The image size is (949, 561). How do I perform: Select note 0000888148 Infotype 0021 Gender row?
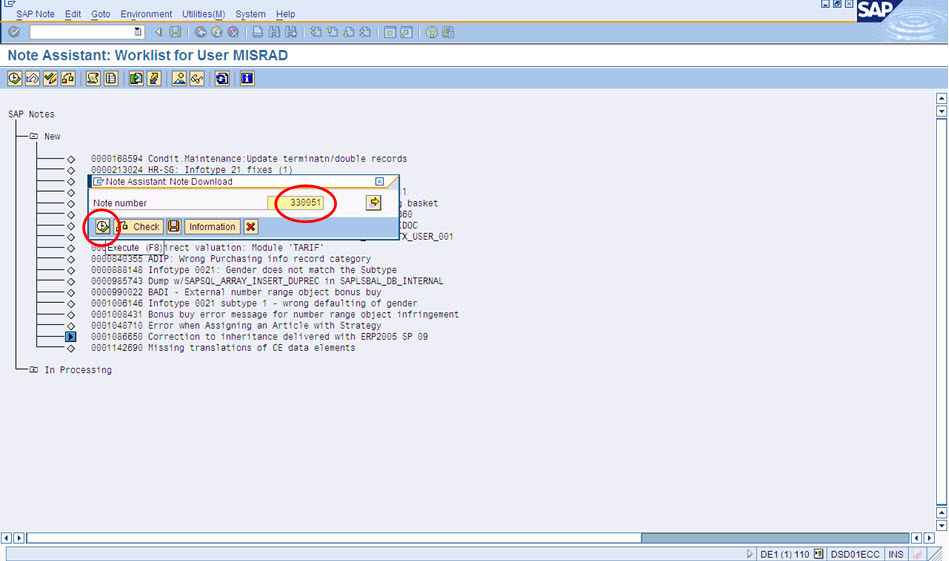coord(244,270)
